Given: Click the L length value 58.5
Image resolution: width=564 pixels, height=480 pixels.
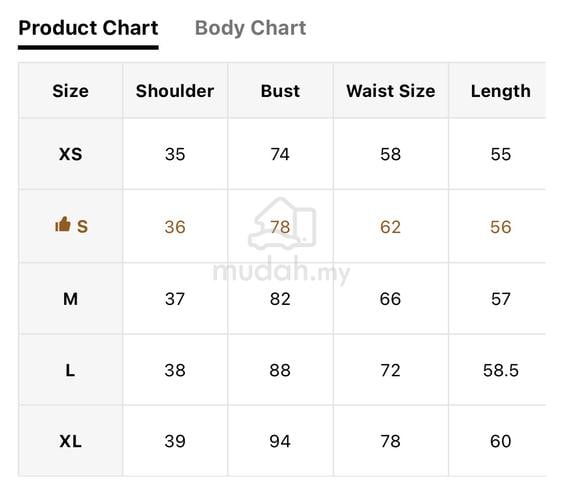Looking at the screenshot, I should click(x=501, y=370).
